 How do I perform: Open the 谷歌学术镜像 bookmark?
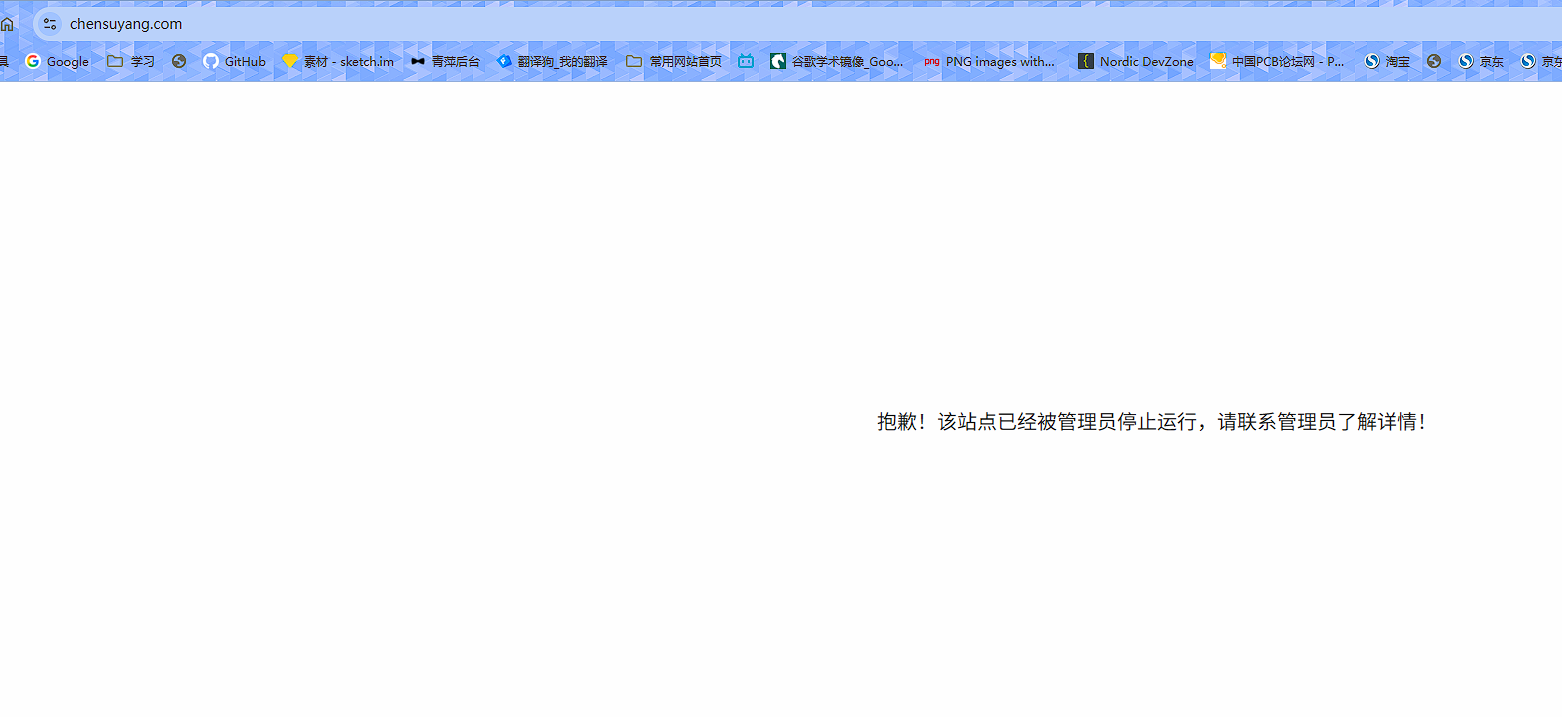(x=836, y=61)
